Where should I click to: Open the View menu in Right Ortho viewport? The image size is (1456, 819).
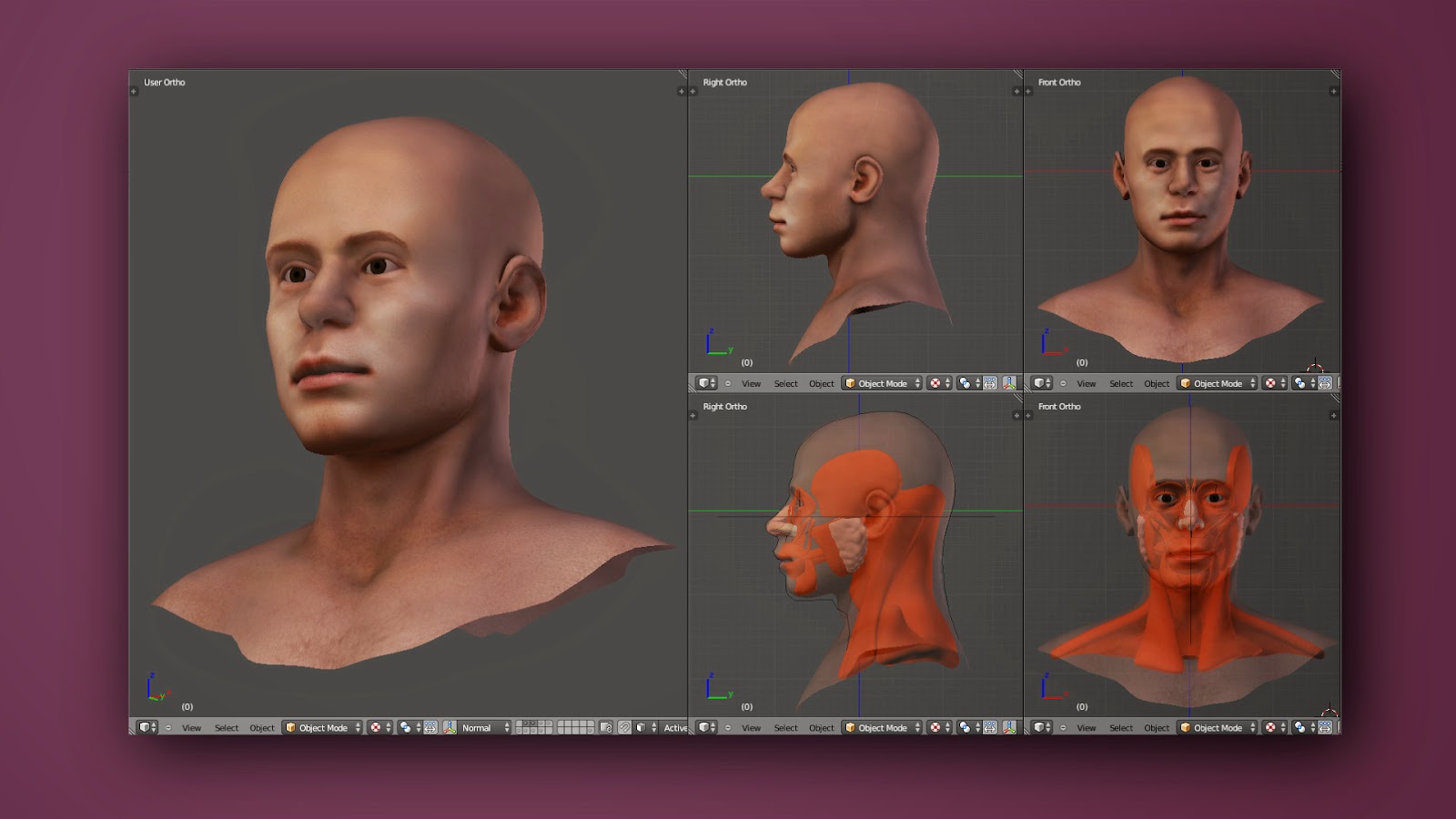point(752,383)
